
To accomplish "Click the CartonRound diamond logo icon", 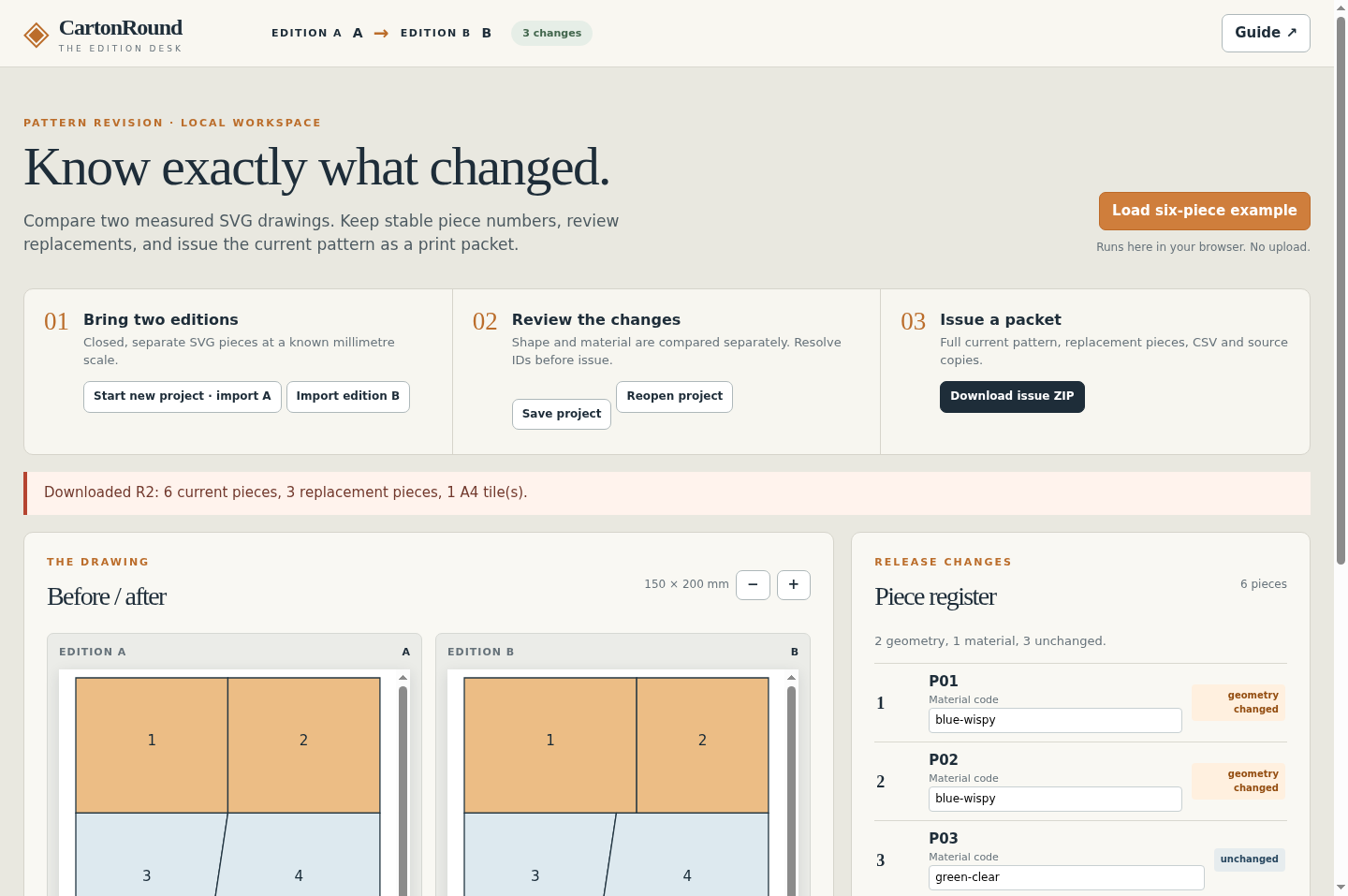I will (37, 36).
